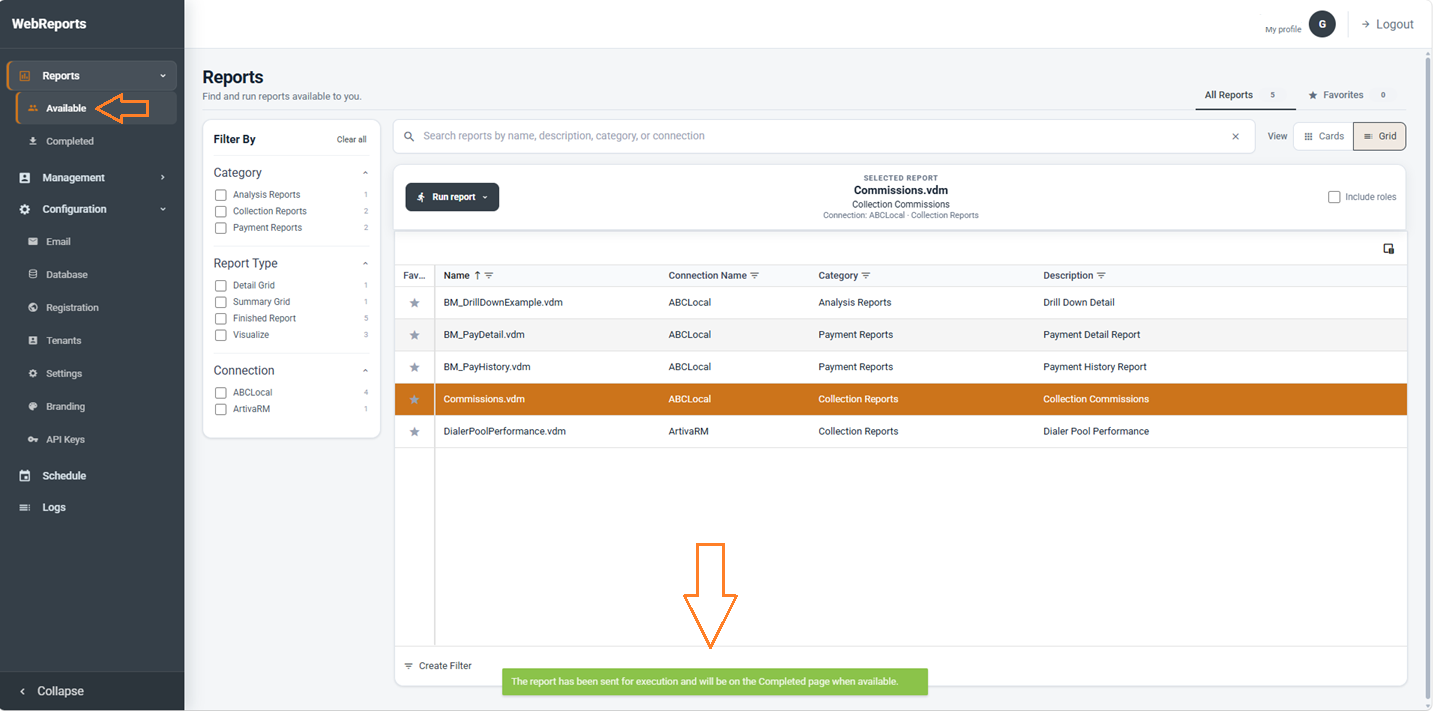The height and width of the screenshot is (711, 1434).
Task: Clear the report search box with X
Action: point(1235,137)
